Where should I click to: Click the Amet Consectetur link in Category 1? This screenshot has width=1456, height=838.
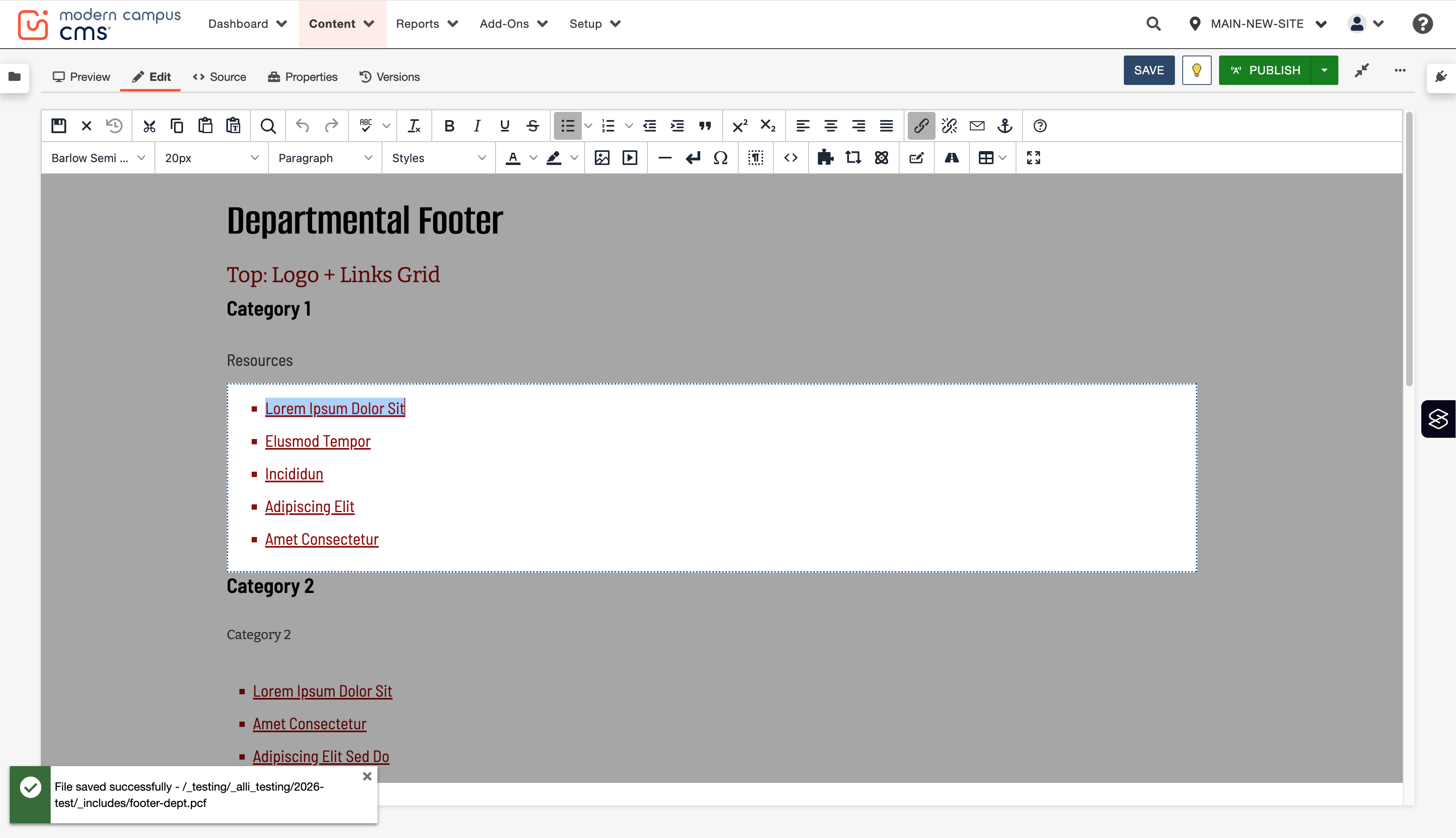point(322,539)
